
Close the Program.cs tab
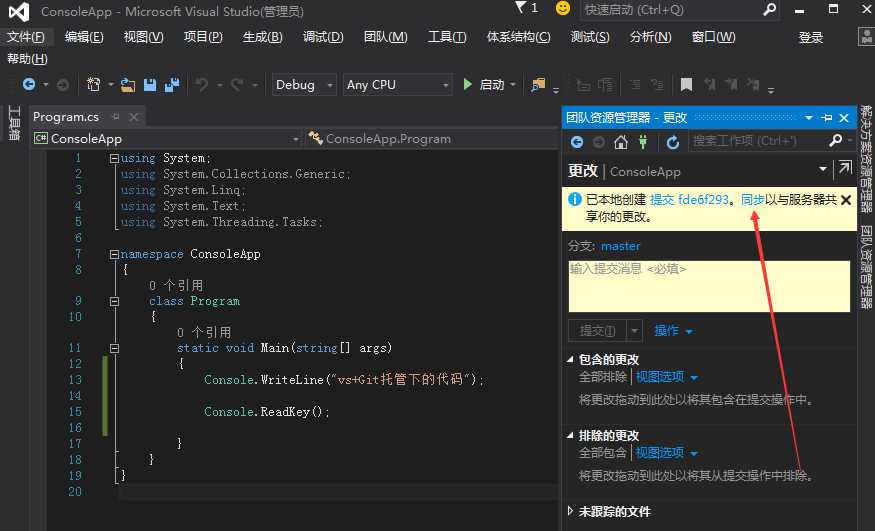pyautogui.click(x=133, y=117)
